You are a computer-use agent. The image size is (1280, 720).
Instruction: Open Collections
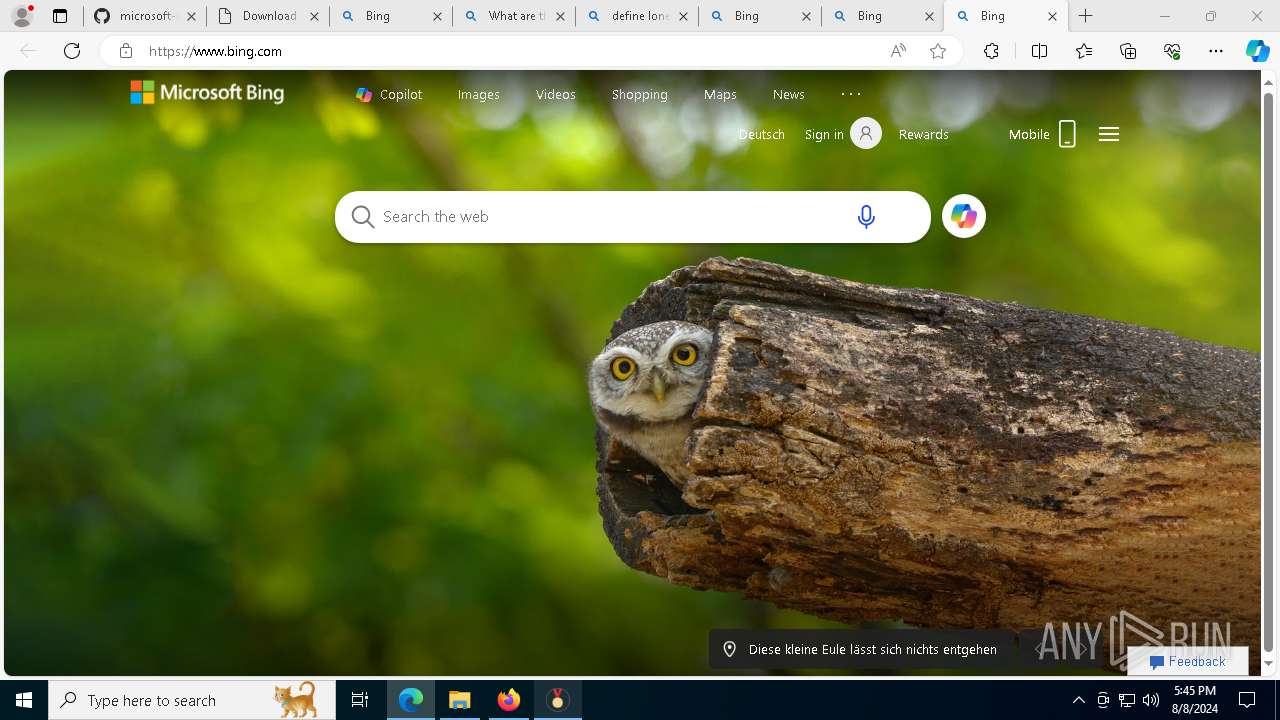pyautogui.click(x=1128, y=51)
